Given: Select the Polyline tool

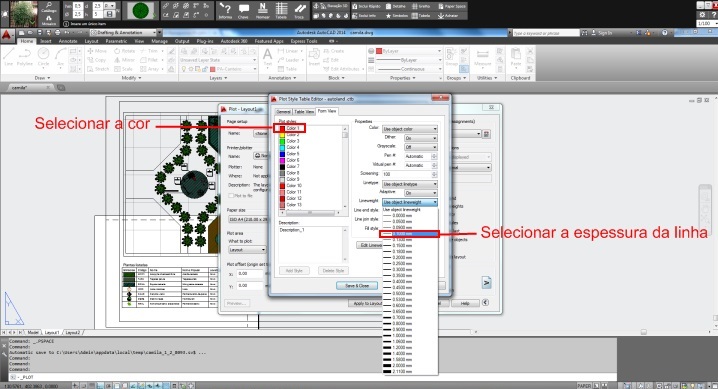Looking at the screenshot, I should click(25, 56).
